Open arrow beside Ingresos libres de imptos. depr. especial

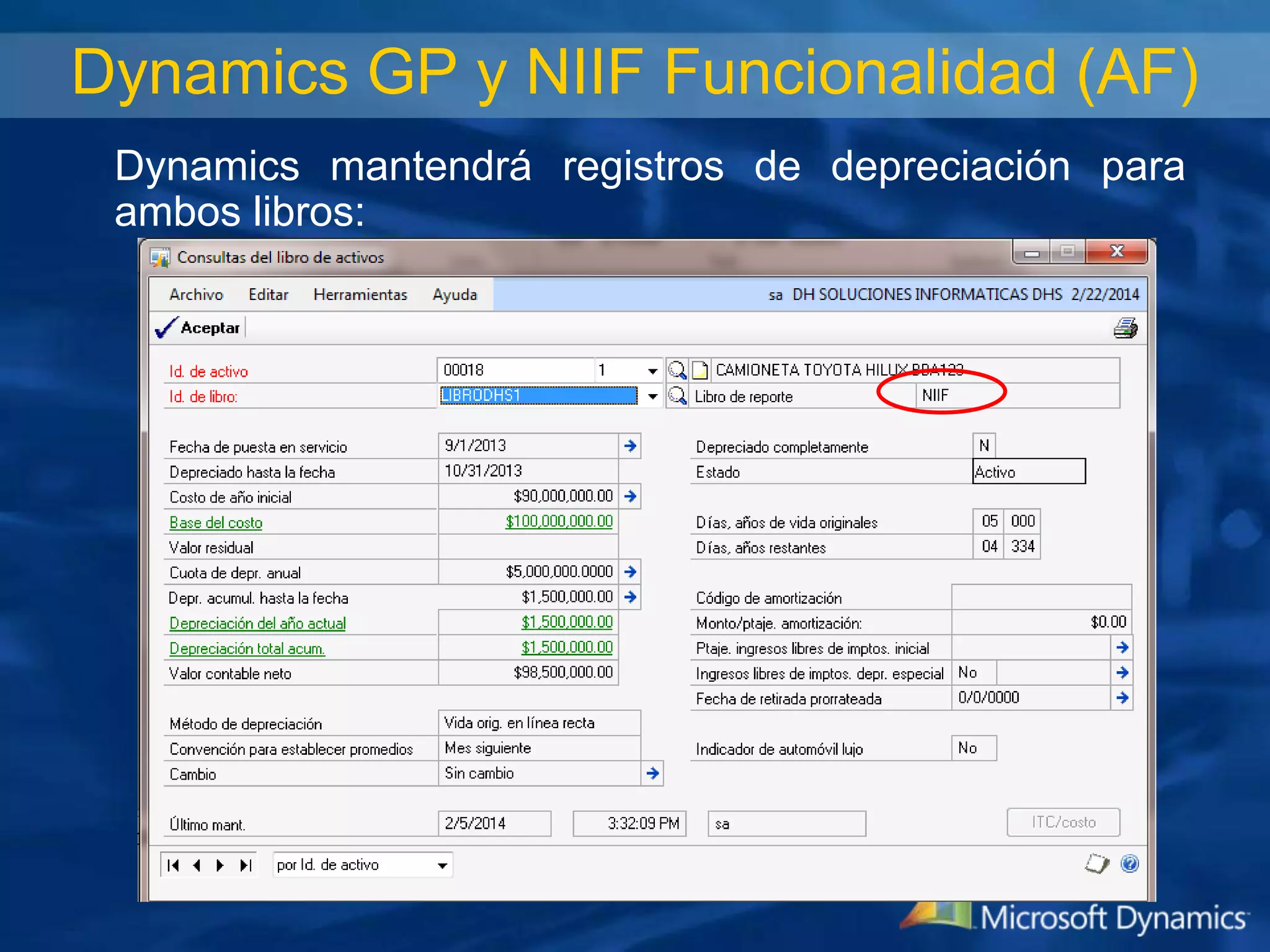click(x=1122, y=672)
